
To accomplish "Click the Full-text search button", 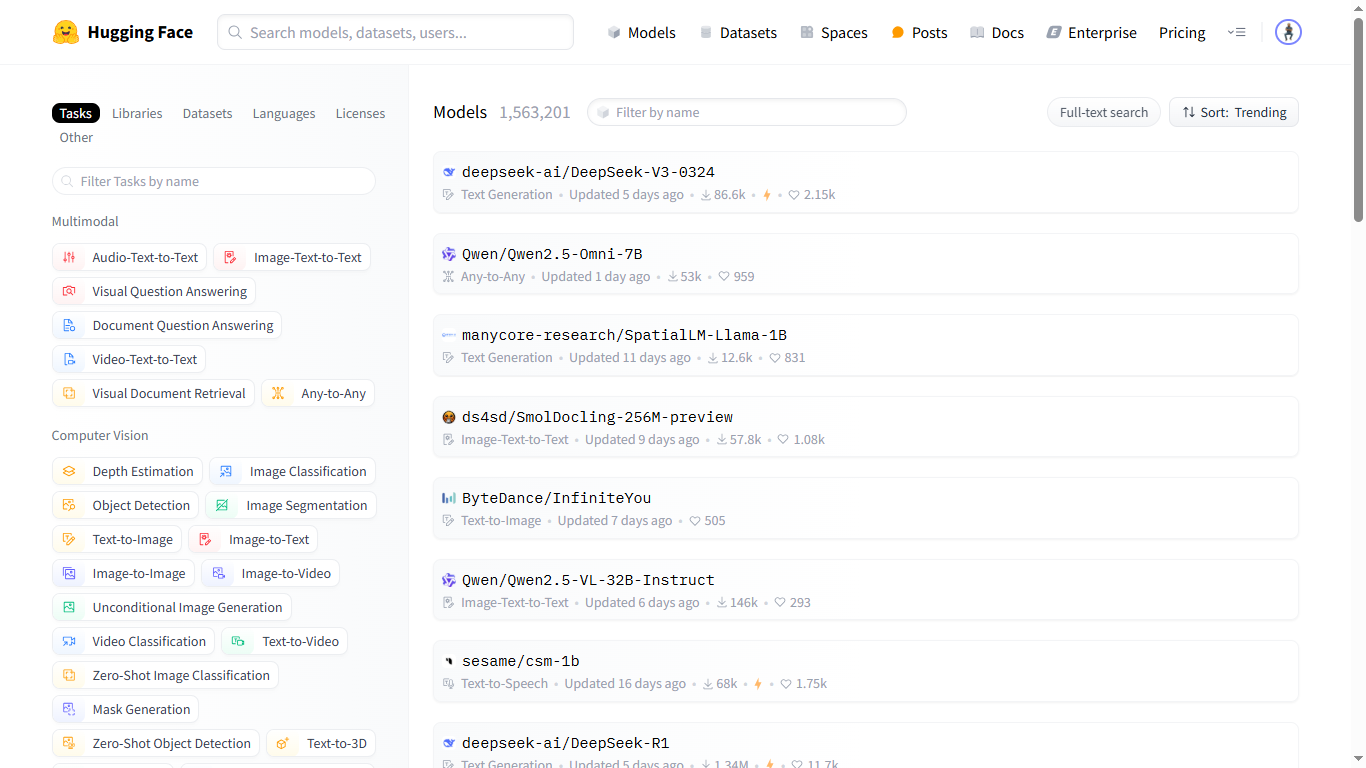I will click(1104, 112).
